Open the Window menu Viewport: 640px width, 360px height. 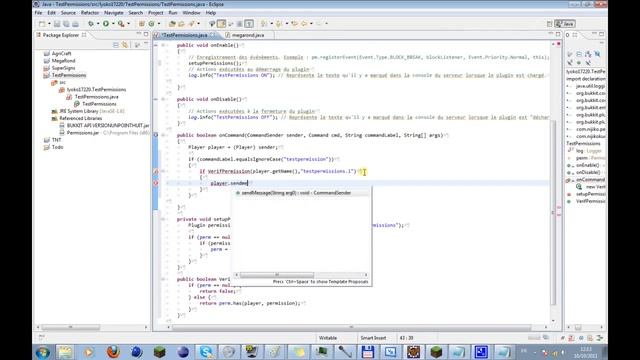click(x=191, y=13)
